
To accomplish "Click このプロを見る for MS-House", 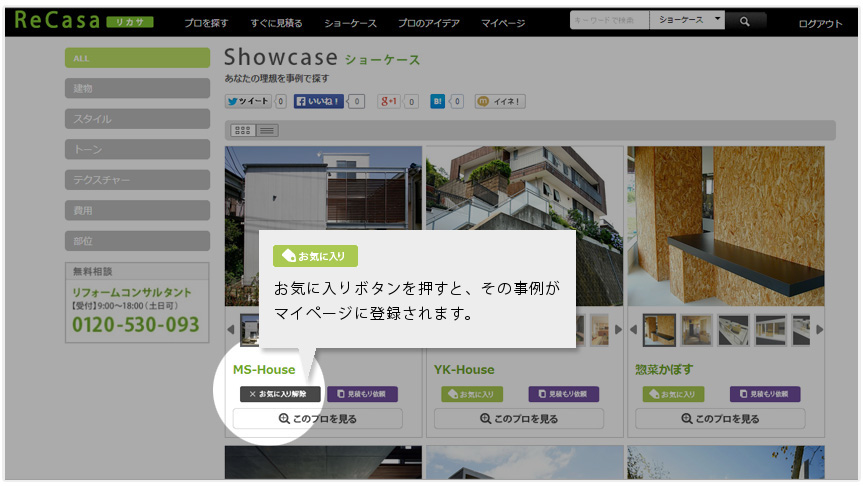I will [x=318, y=419].
